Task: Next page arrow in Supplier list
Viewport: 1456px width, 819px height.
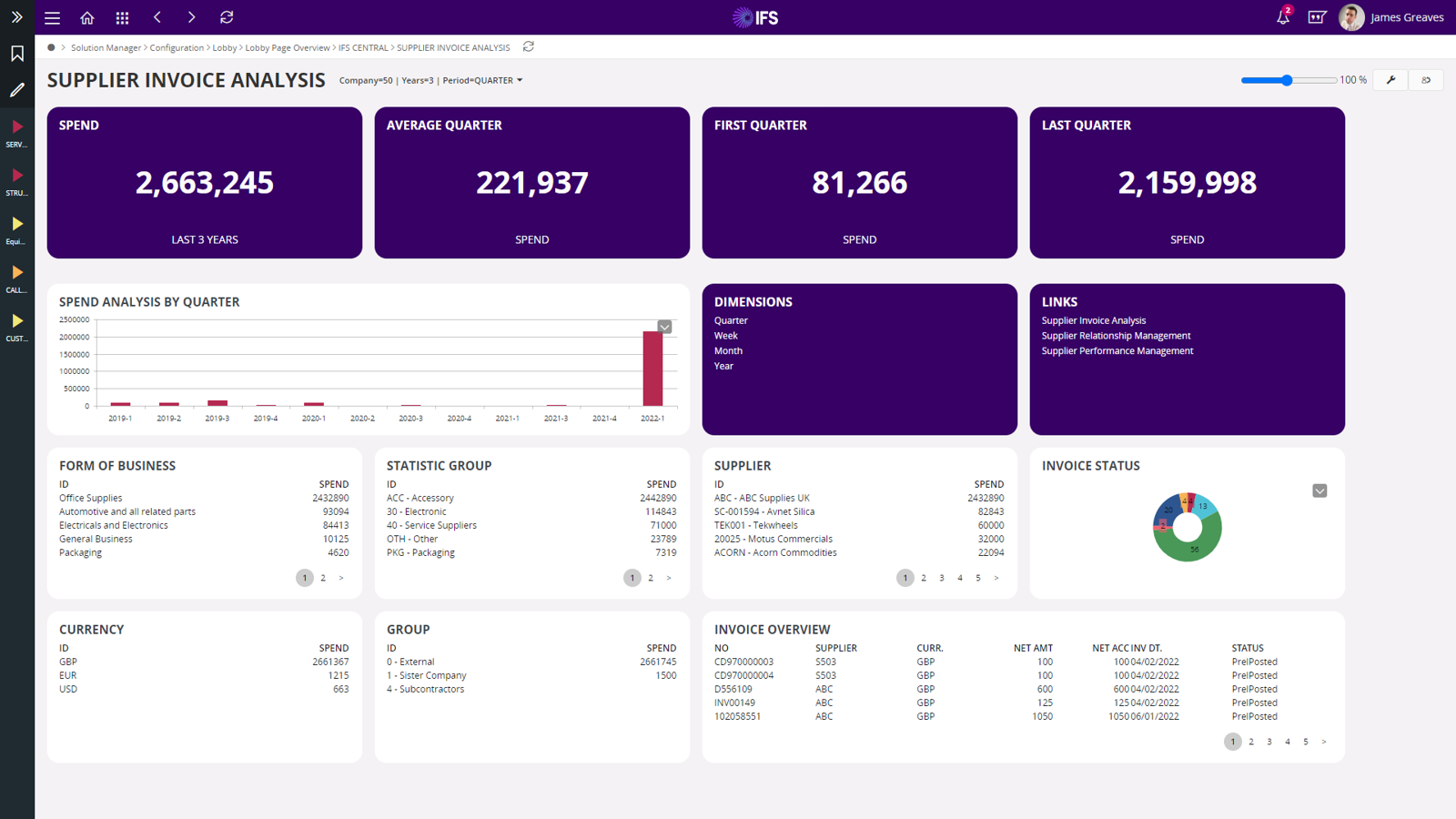Action: 996,578
